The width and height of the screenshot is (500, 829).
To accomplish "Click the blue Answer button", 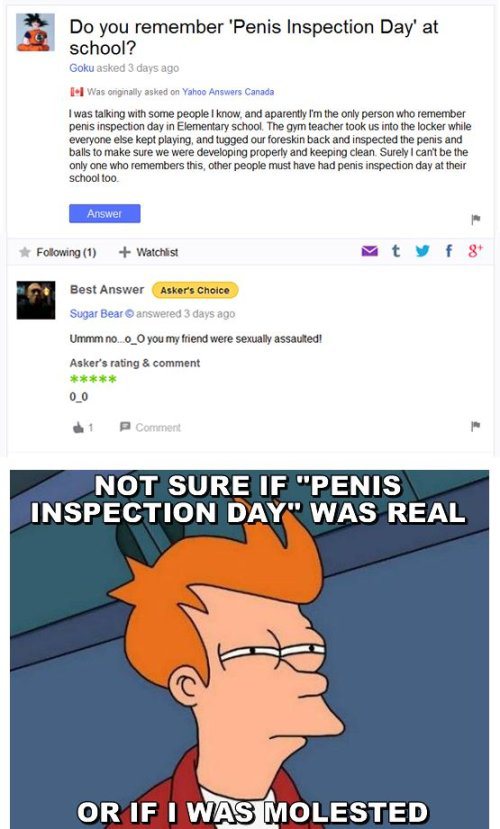I will pos(105,214).
